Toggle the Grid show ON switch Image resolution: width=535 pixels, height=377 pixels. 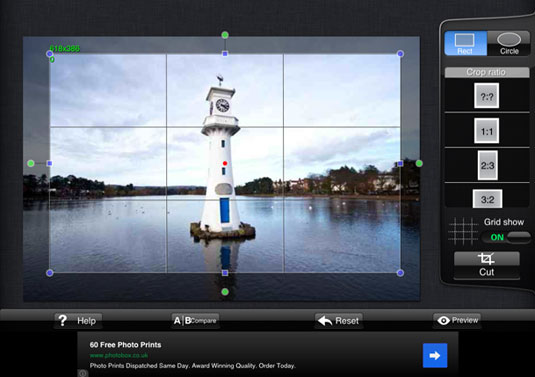click(x=506, y=237)
